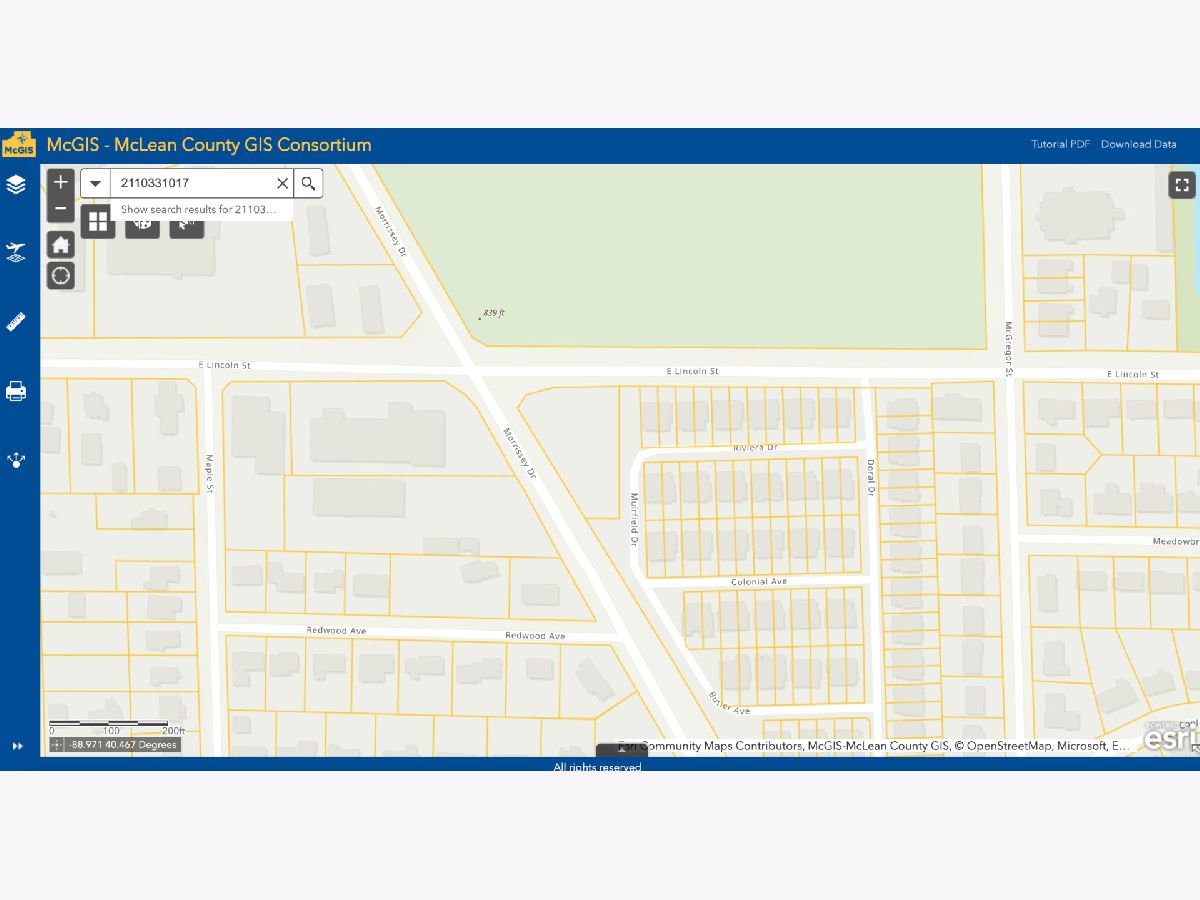Zoom in on the map
The width and height of the screenshot is (1200, 900).
click(61, 182)
